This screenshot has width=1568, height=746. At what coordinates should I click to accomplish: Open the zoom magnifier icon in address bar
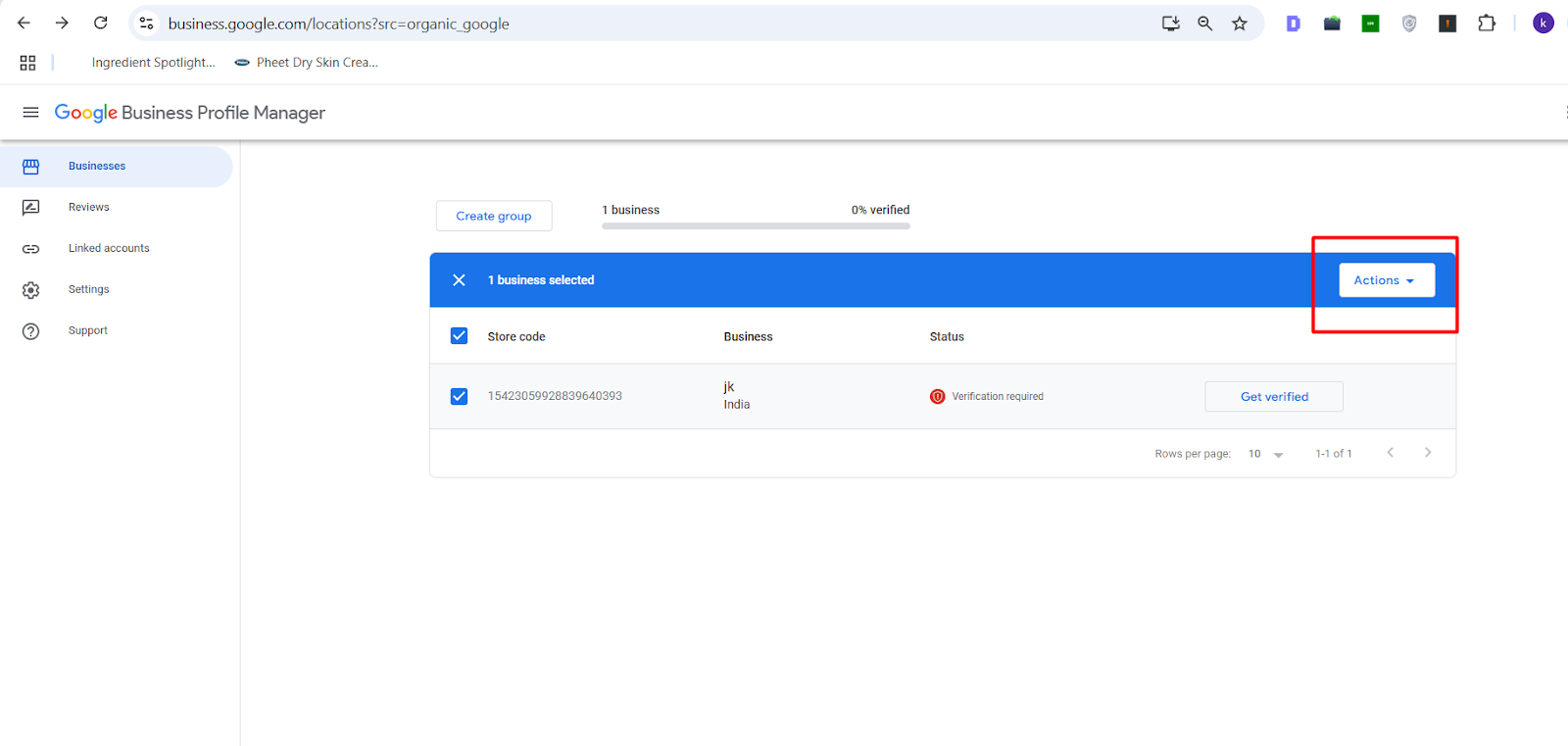pyautogui.click(x=1204, y=24)
